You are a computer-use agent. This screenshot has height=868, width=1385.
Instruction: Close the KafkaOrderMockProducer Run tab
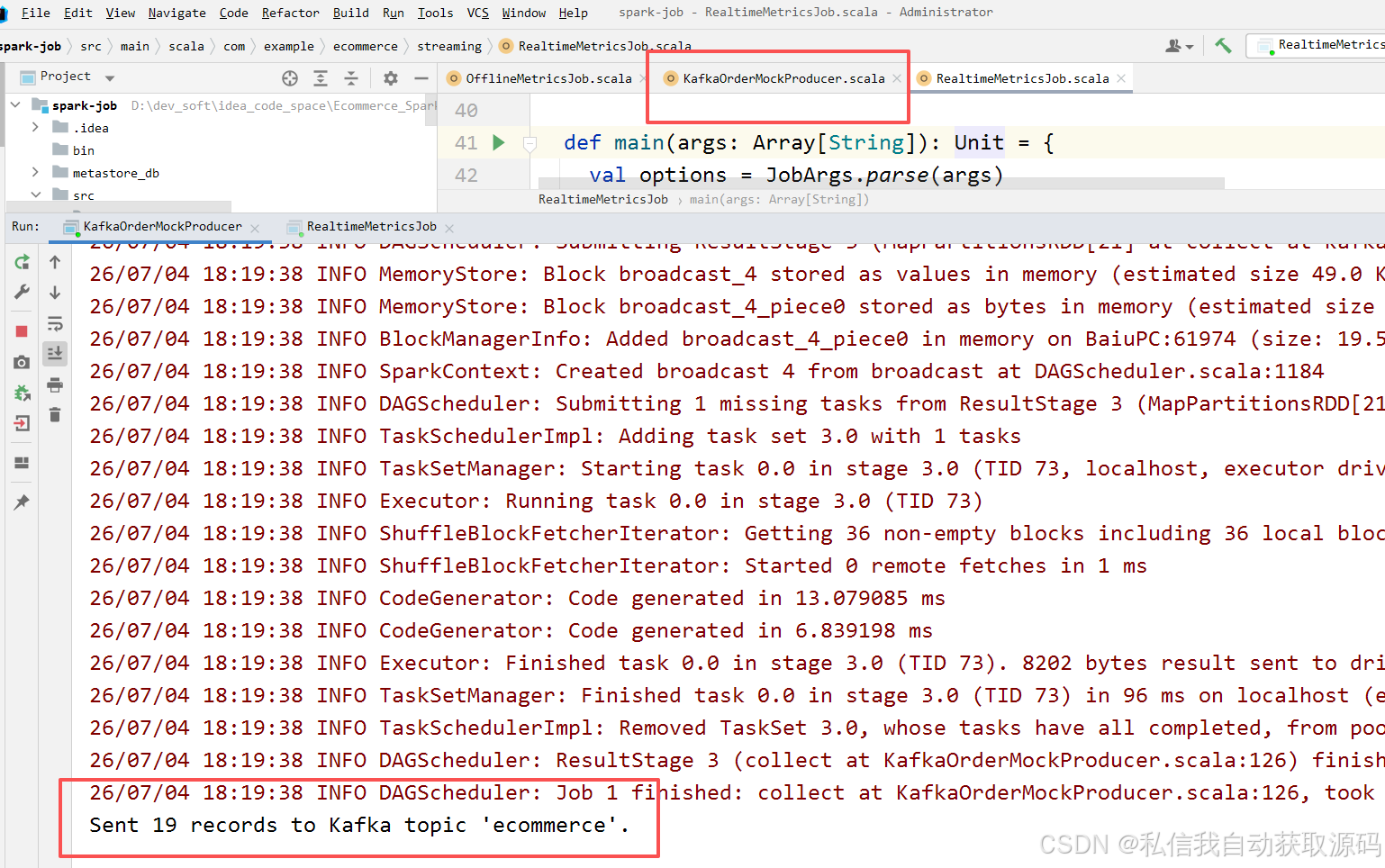tap(255, 228)
